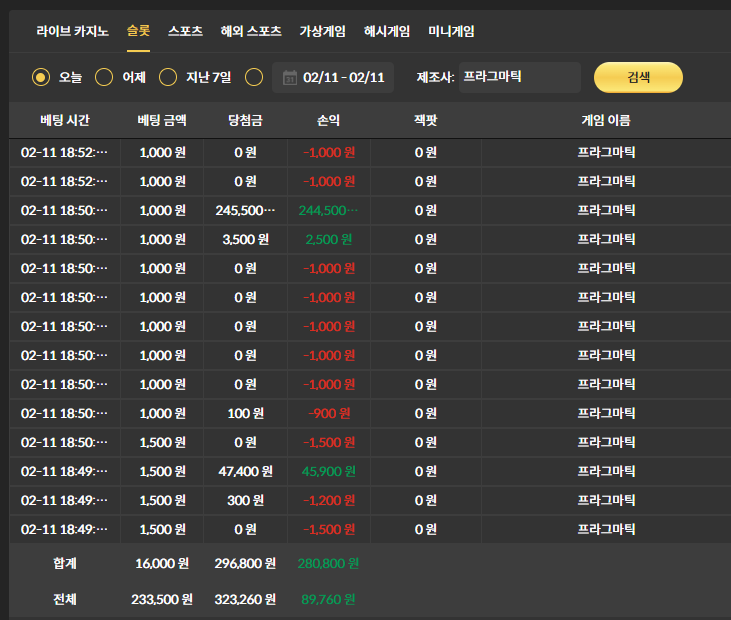Click the 296,800 원 total winnings

point(245,564)
